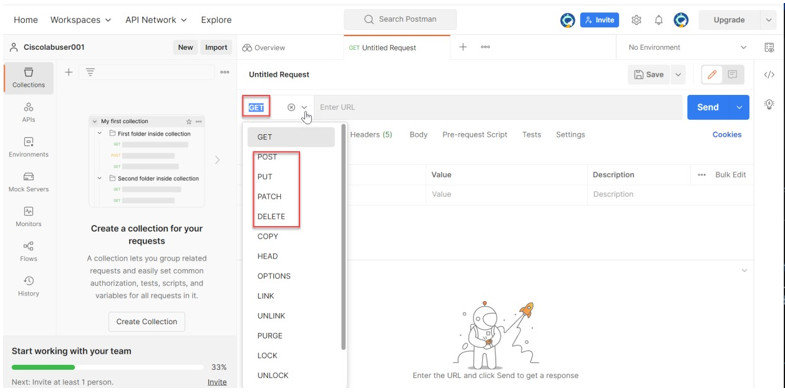The height and width of the screenshot is (392, 785).
Task: Open the Flows sidebar panel
Action: 29,251
